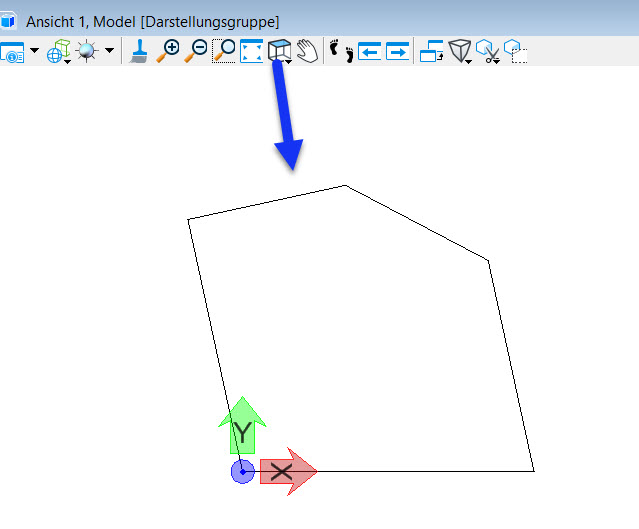
Task: Click the red X axis arrow
Action: (289, 472)
